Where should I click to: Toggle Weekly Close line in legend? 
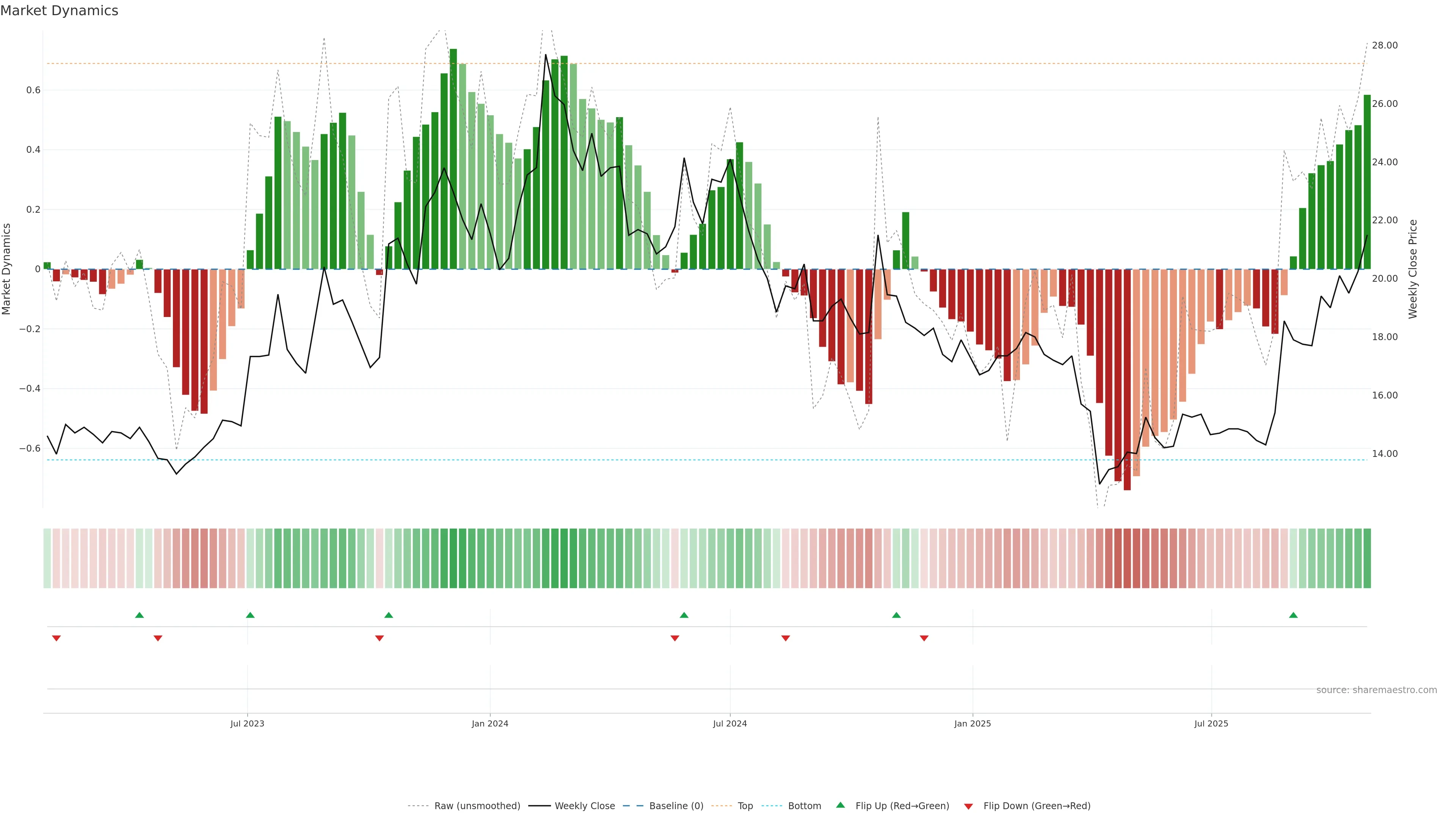click(x=584, y=806)
